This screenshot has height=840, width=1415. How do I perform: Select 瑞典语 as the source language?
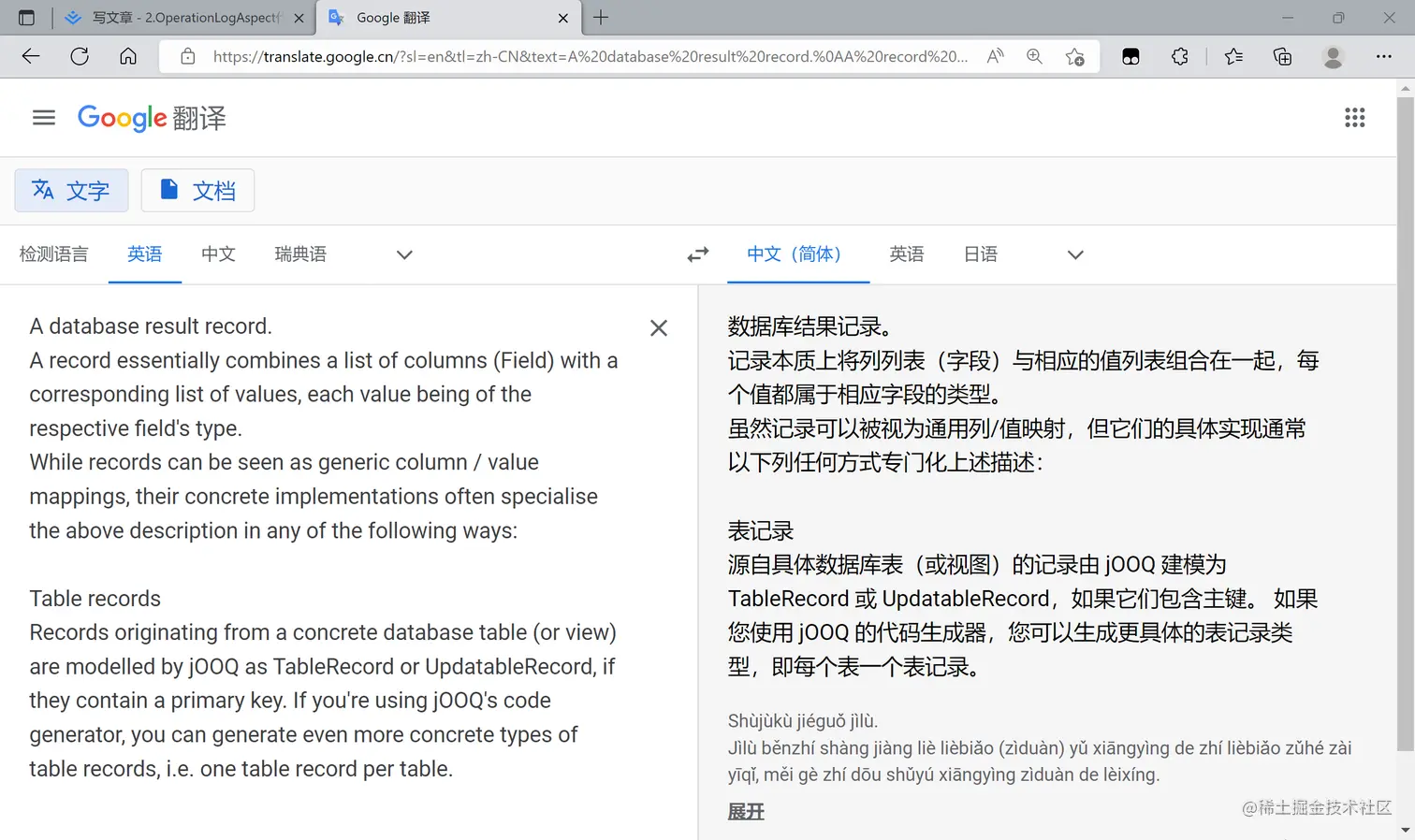click(x=300, y=254)
